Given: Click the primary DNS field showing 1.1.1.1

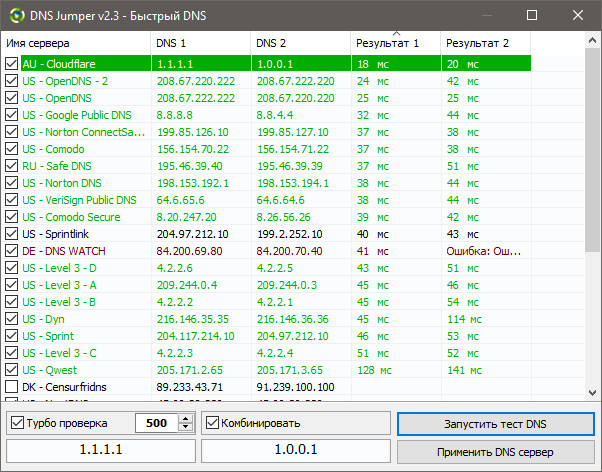Looking at the screenshot, I should (101, 450).
